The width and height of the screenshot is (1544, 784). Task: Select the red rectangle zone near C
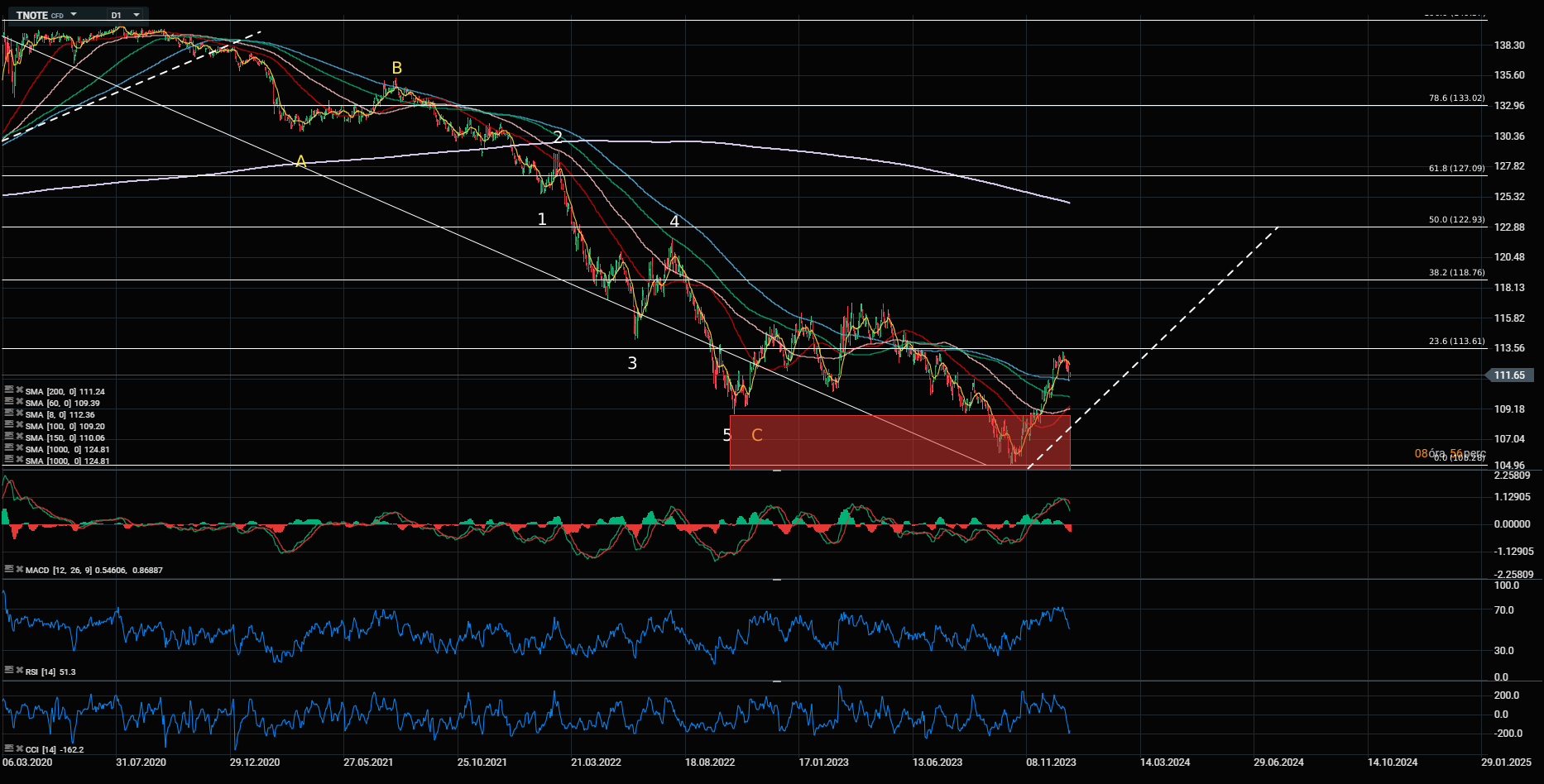(869, 442)
